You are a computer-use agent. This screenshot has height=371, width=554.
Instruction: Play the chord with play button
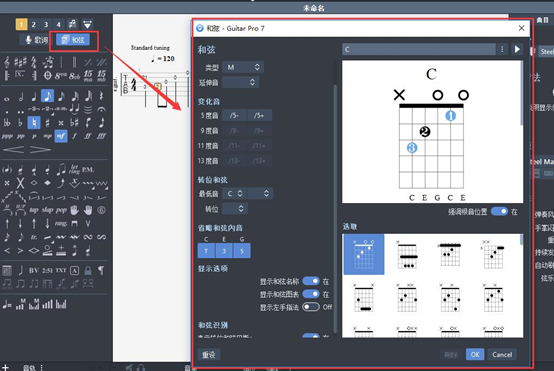pos(517,49)
